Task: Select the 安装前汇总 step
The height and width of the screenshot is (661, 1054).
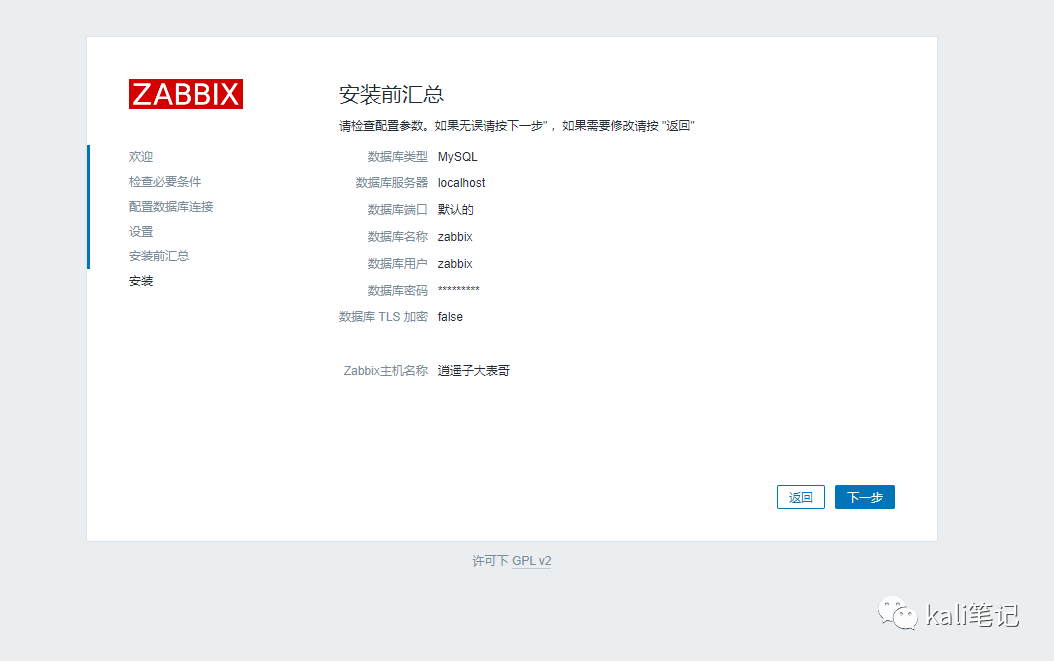Action: (x=159, y=256)
